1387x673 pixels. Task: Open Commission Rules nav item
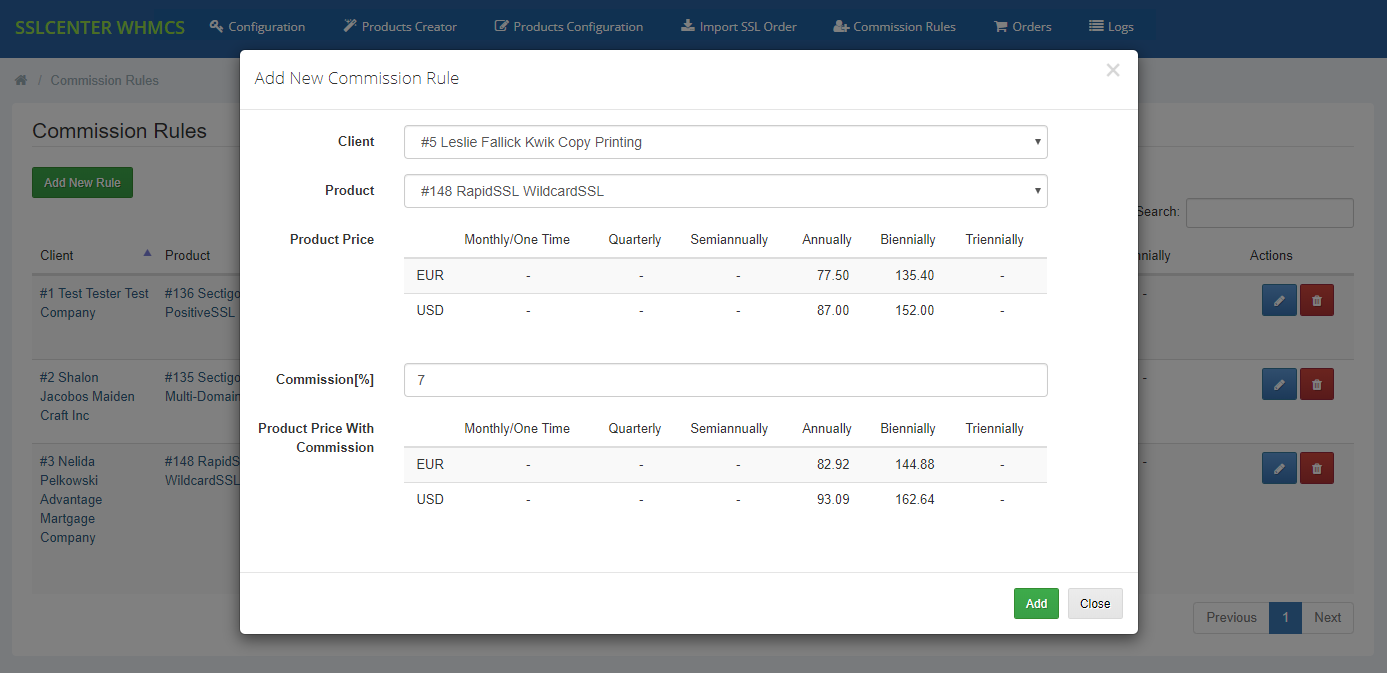(894, 27)
